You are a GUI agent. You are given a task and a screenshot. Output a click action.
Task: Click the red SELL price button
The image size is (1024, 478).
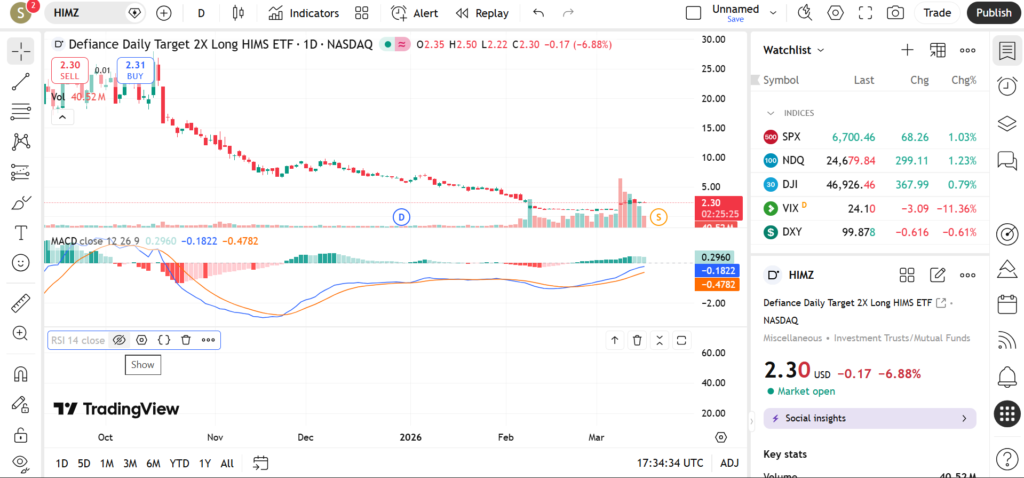pyautogui.click(x=70, y=69)
